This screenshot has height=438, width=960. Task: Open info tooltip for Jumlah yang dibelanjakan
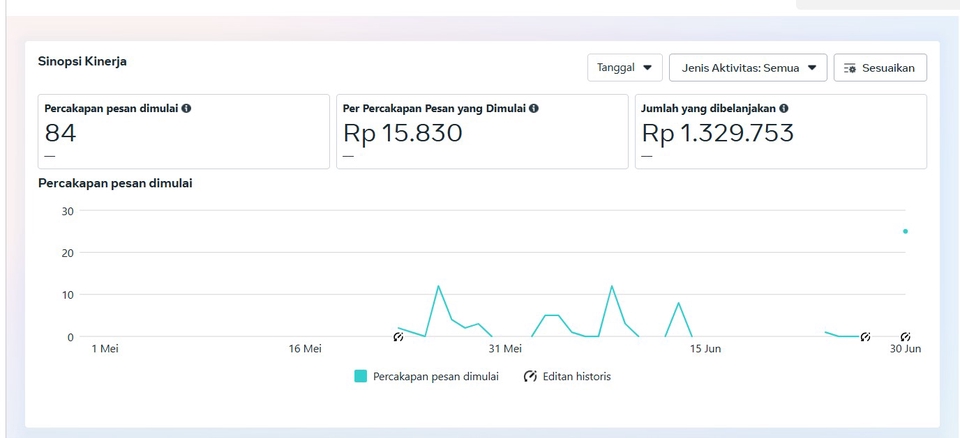(784, 108)
